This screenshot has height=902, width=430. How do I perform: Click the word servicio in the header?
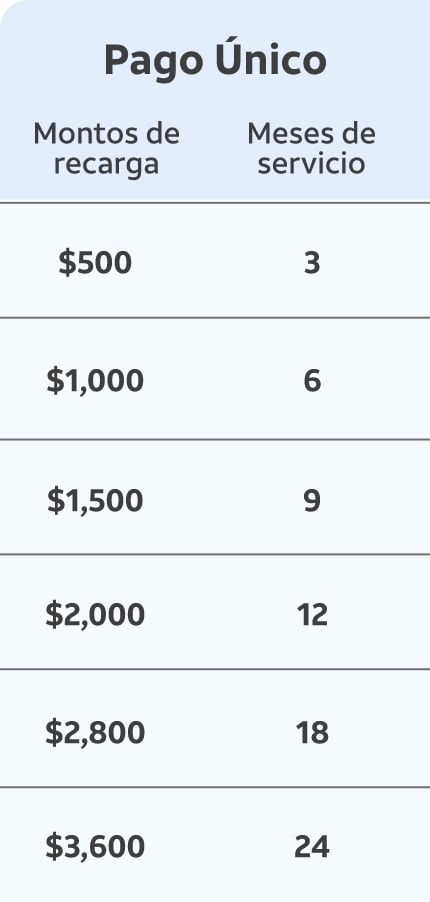pos(311,163)
